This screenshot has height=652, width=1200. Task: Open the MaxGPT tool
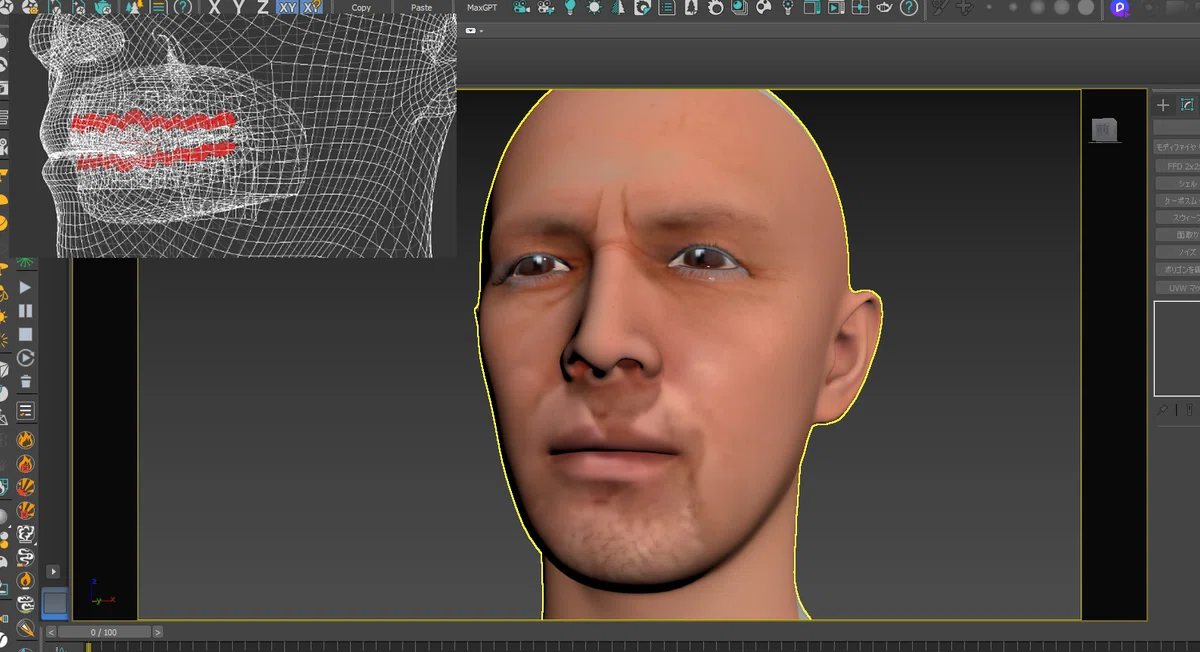(482, 7)
